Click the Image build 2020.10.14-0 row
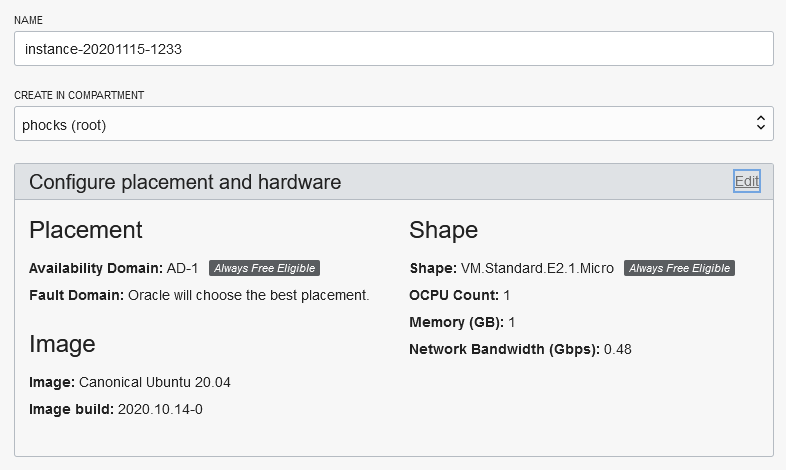The image size is (786, 470). [x=116, y=409]
